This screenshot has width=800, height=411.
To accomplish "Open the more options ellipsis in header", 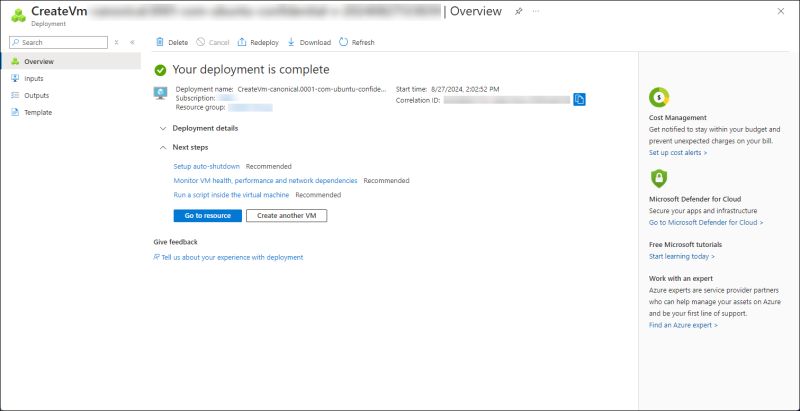I will pos(536,11).
